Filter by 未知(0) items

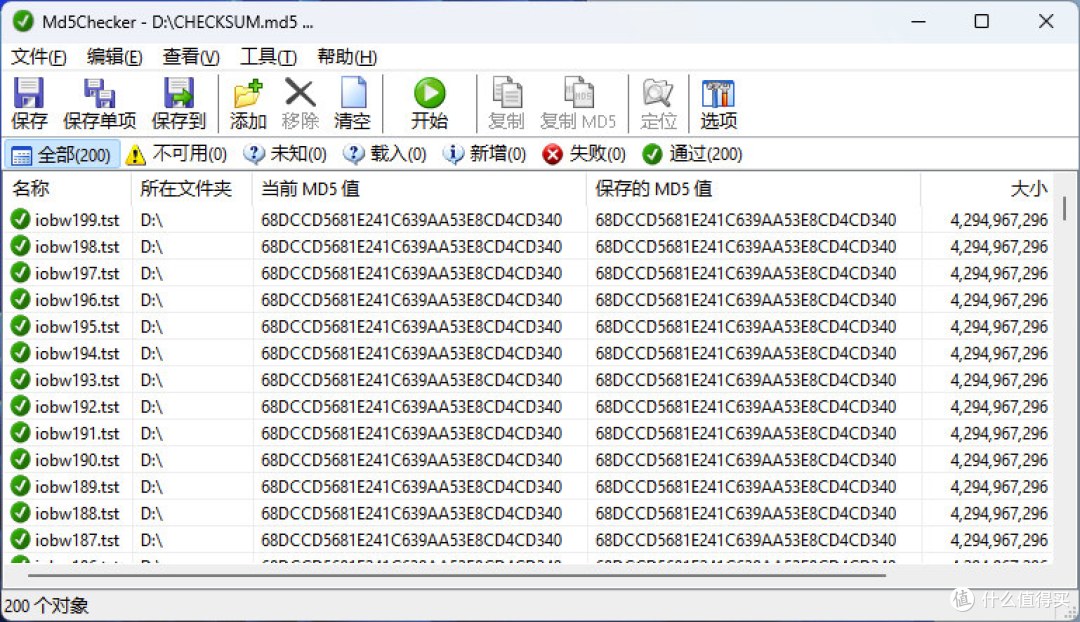284,154
